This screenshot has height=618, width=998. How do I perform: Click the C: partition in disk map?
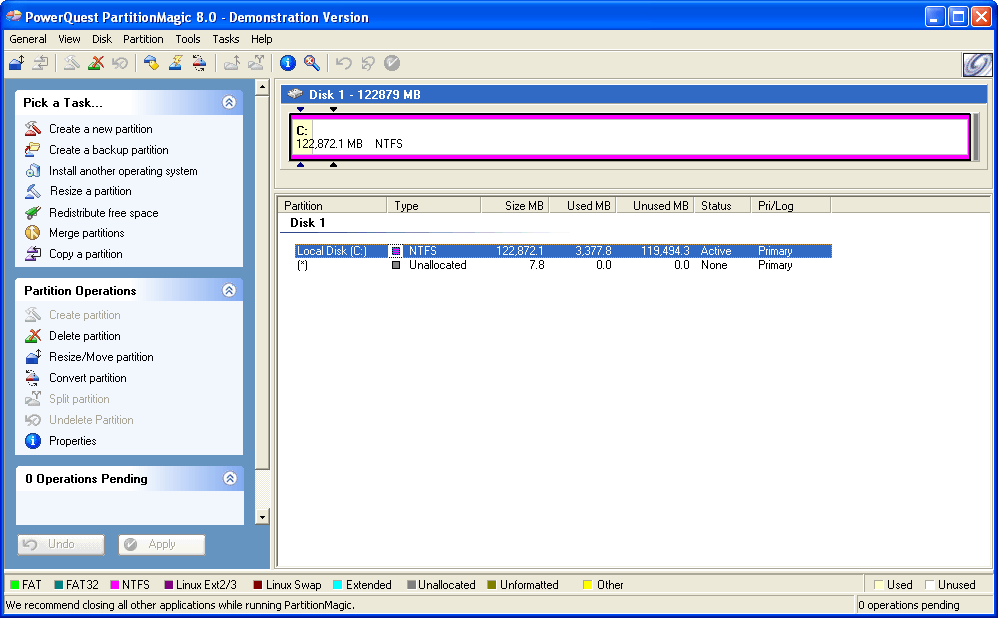[630, 137]
